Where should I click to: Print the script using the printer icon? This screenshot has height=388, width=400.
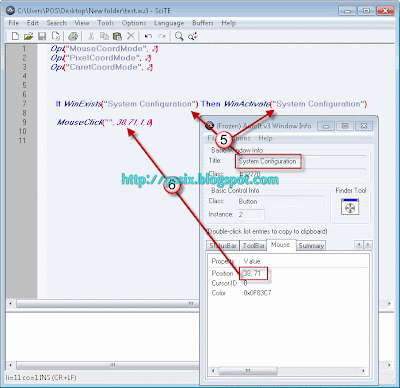click(73, 36)
